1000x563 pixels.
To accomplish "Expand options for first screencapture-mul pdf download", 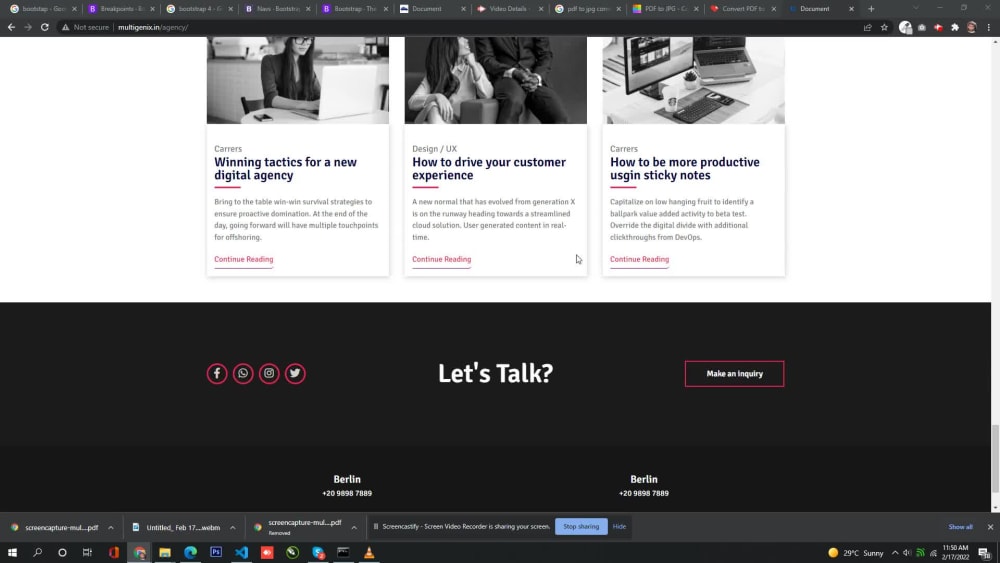I will coord(110,527).
